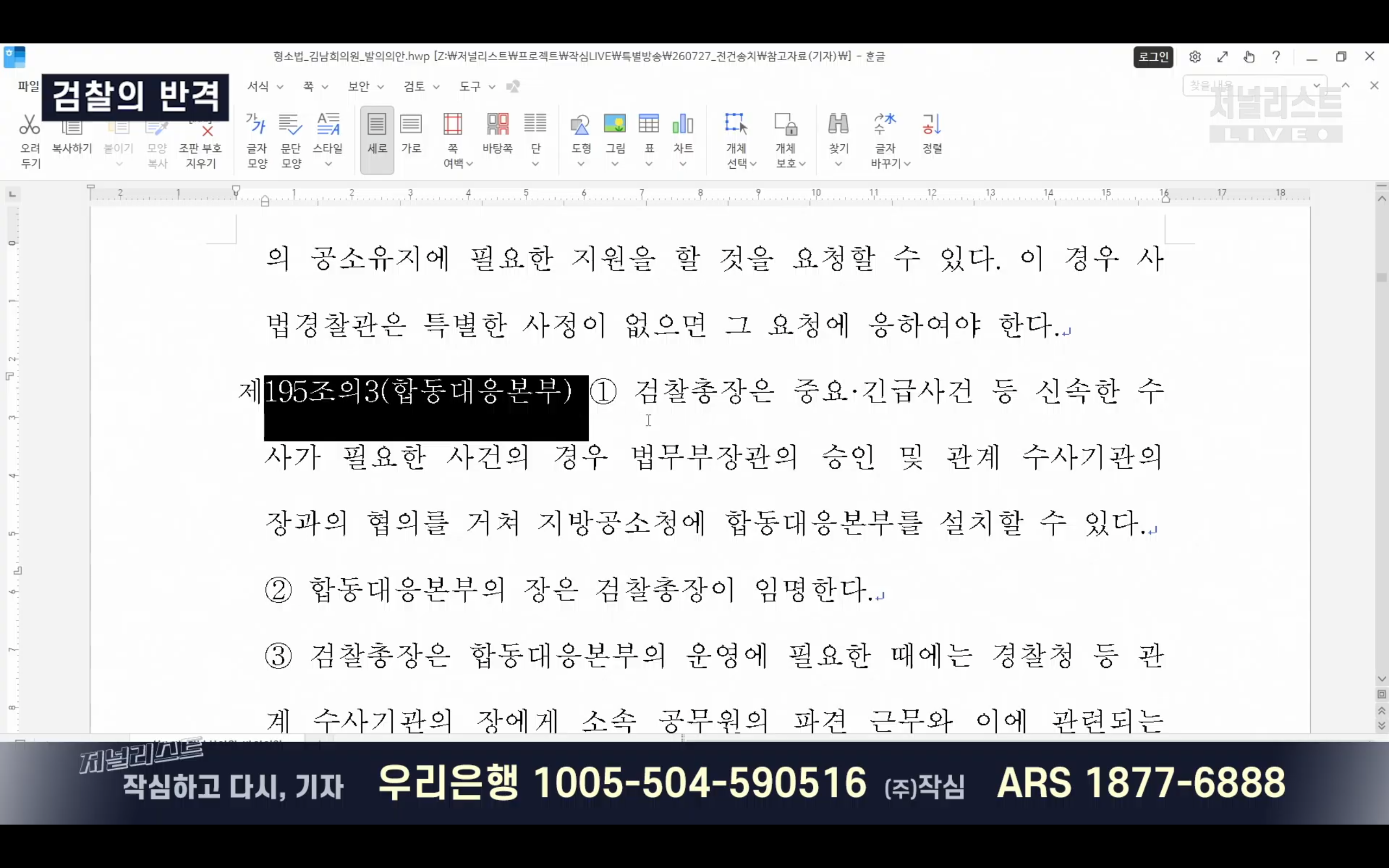Click the first-line indent marker on the ruler
1389x868 pixels.
point(236,190)
